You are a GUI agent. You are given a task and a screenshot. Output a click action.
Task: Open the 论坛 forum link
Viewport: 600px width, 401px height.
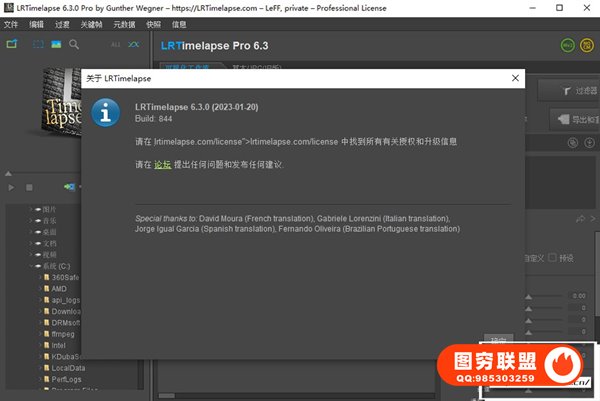(162, 164)
